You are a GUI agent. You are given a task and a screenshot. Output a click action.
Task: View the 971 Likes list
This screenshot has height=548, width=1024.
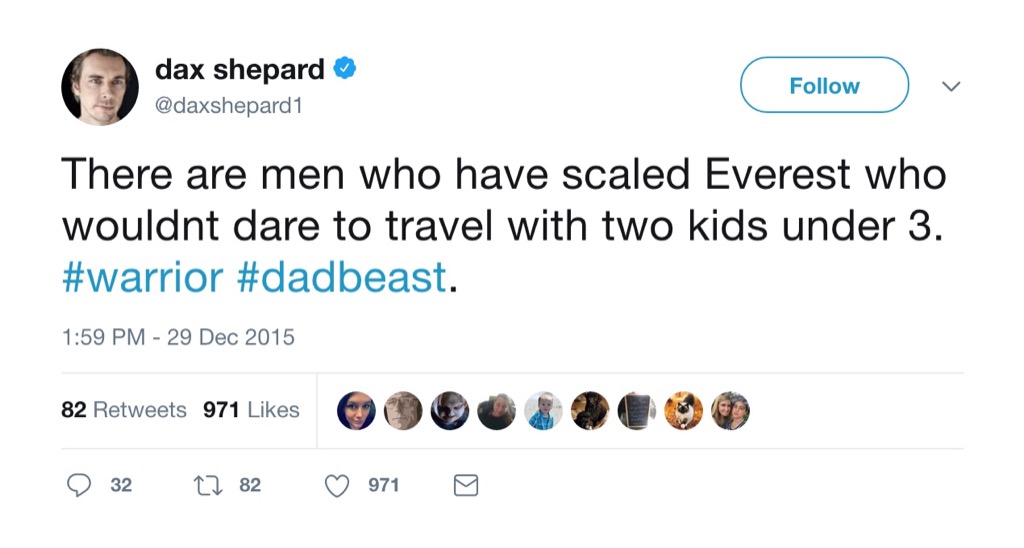coord(251,410)
